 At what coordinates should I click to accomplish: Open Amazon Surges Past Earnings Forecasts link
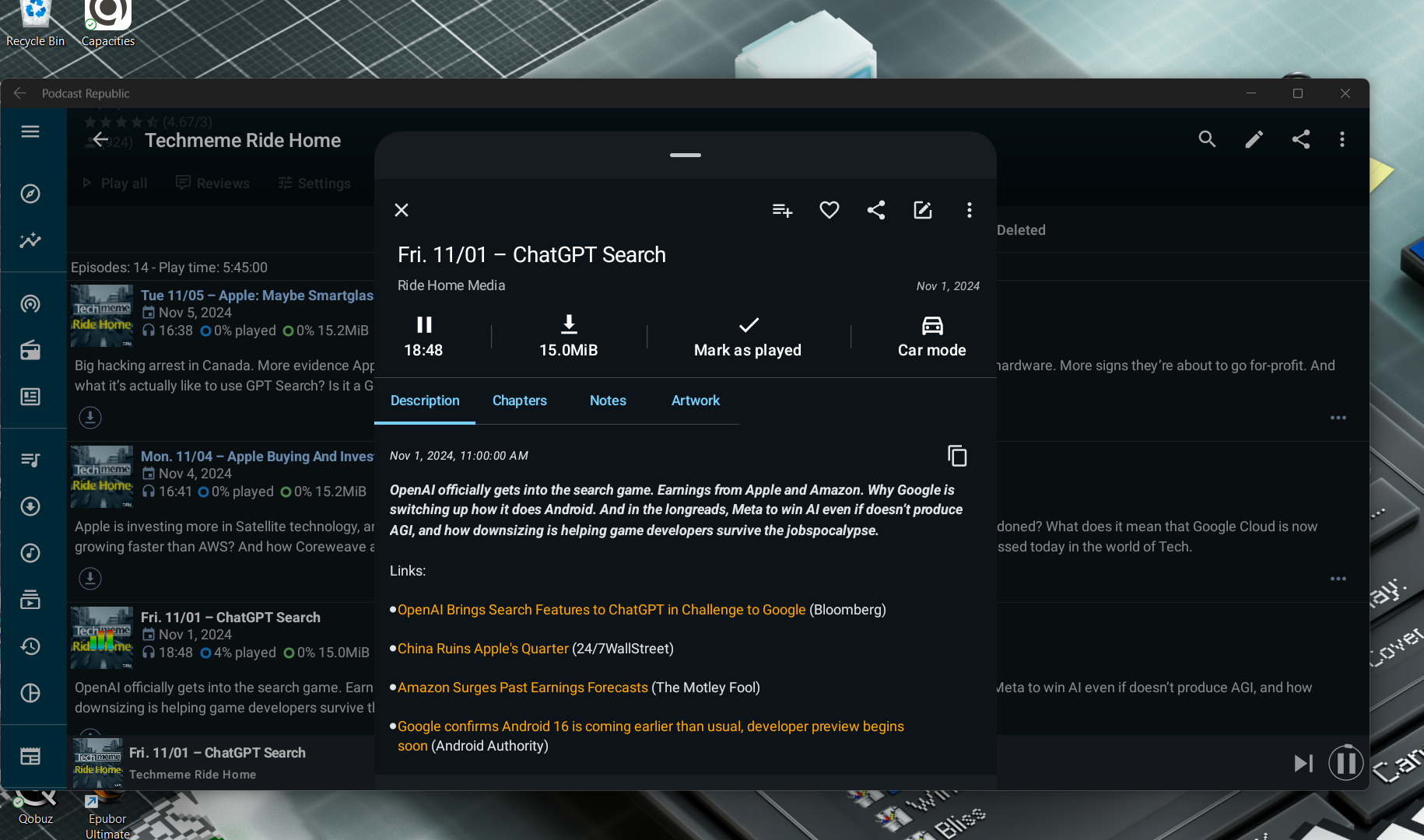523,688
